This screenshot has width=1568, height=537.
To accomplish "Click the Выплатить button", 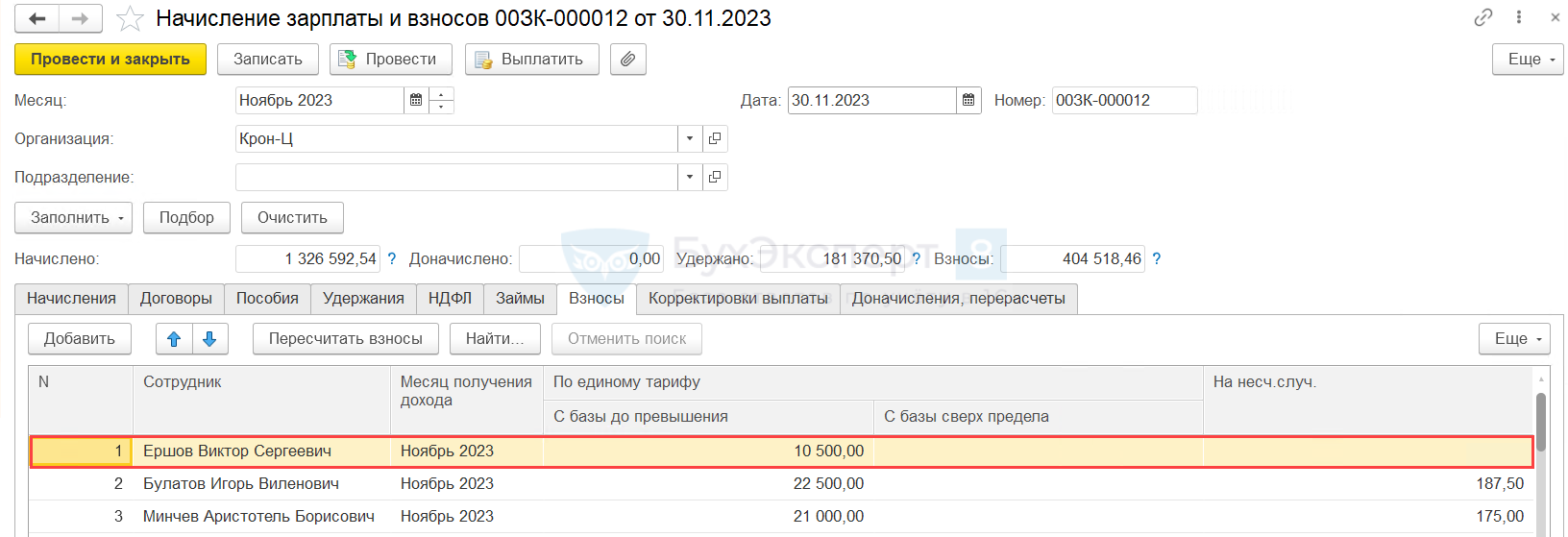I will (x=532, y=60).
